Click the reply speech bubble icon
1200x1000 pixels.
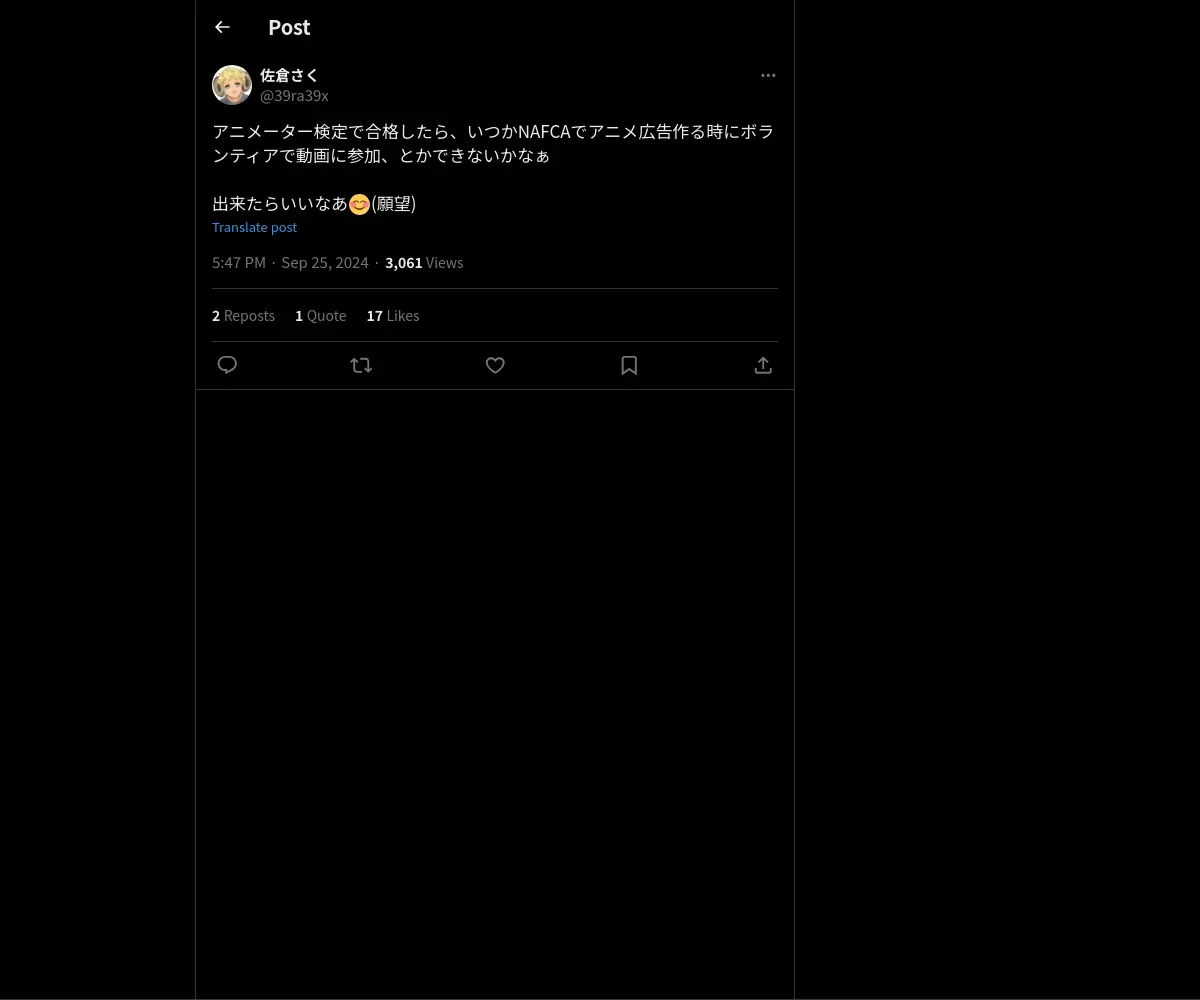pos(227,365)
